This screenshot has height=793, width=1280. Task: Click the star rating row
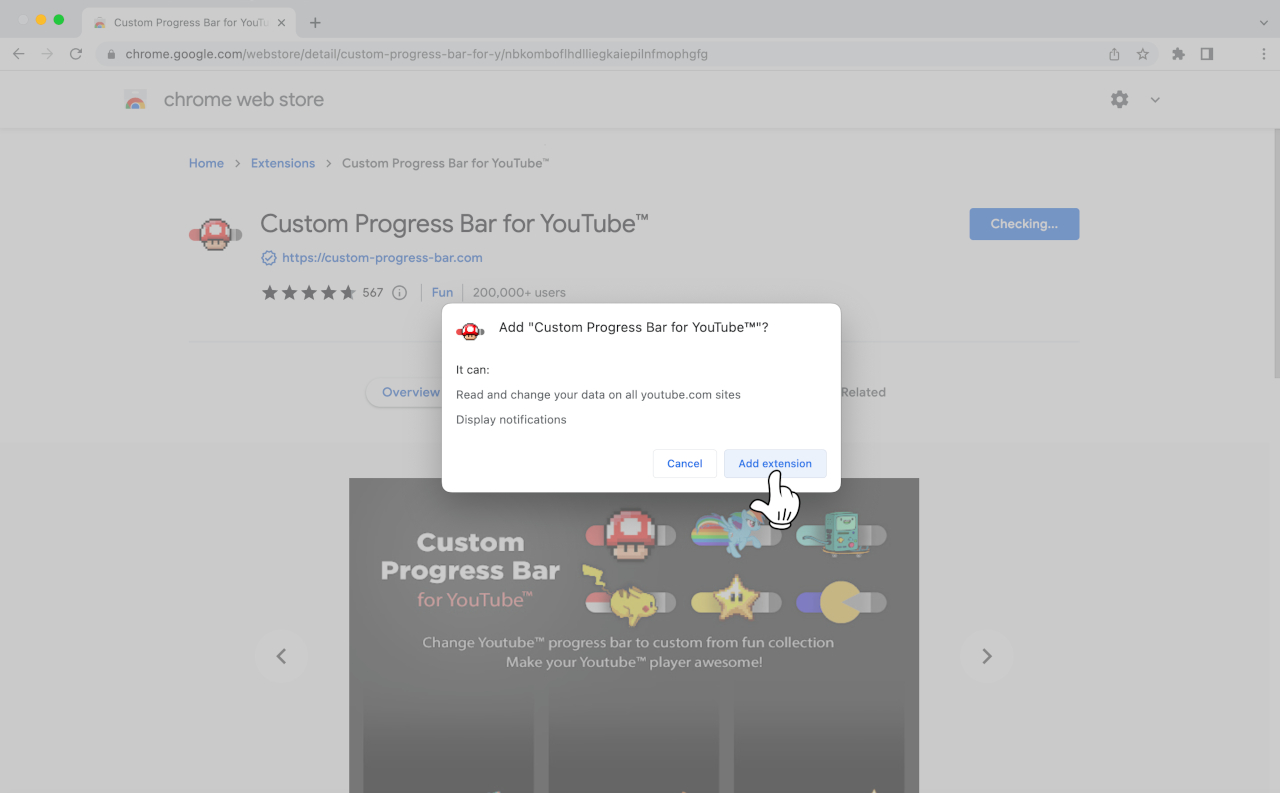(308, 293)
